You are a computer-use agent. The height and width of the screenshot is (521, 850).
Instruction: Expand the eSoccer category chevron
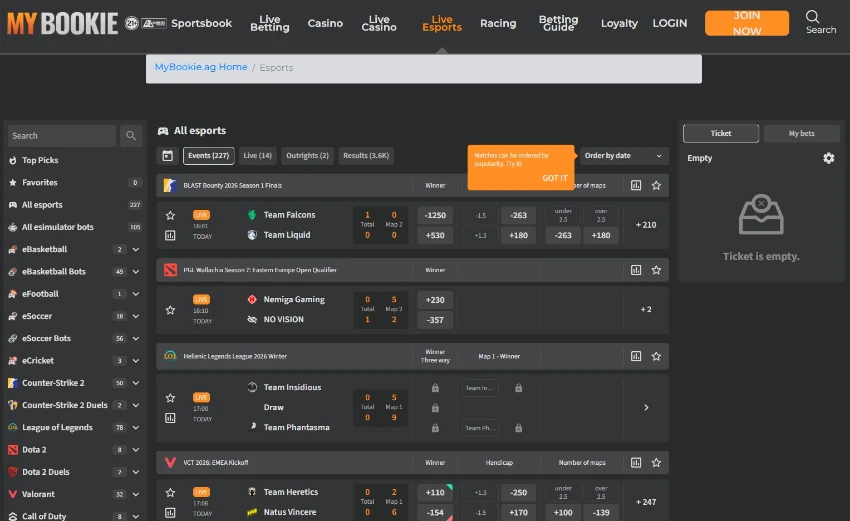click(x=136, y=316)
